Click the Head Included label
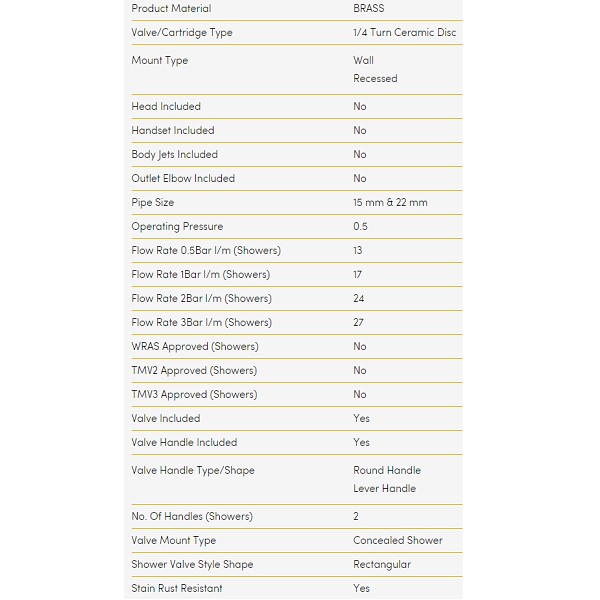This screenshot has width=600, height=600. 166,106
